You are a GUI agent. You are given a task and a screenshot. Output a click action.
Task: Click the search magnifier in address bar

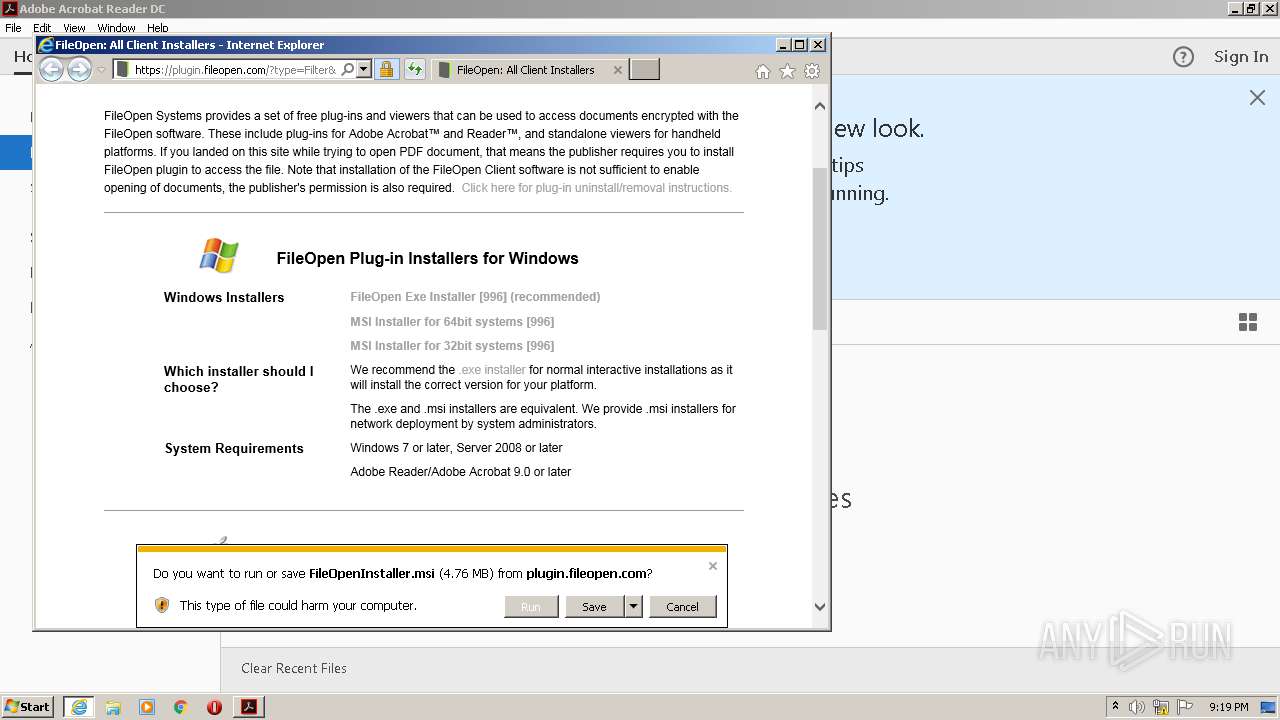[x=347, y=70]
